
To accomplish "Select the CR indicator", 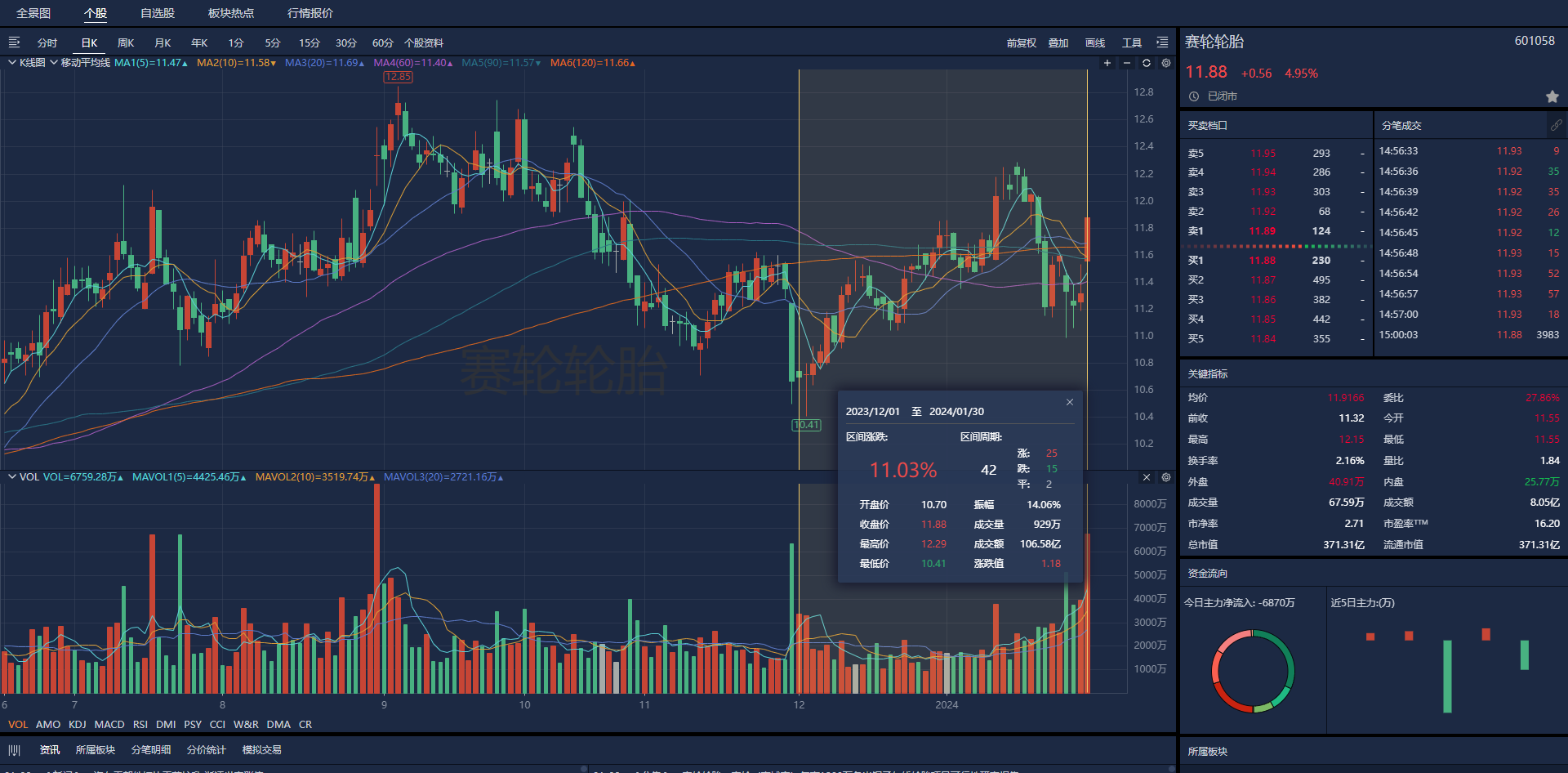I will (x=305, y=725).
